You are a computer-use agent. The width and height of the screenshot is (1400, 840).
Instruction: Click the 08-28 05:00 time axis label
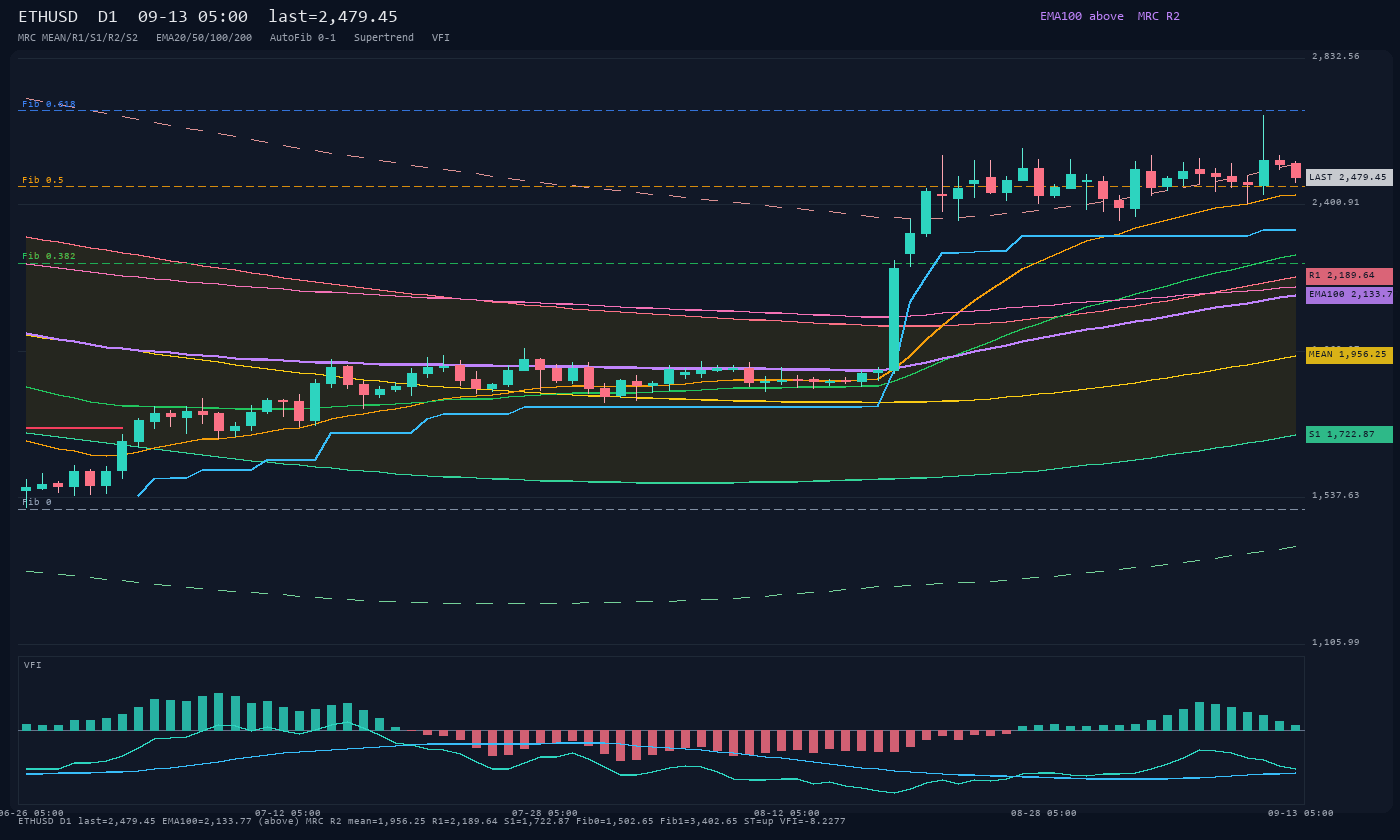(1043, 813)
